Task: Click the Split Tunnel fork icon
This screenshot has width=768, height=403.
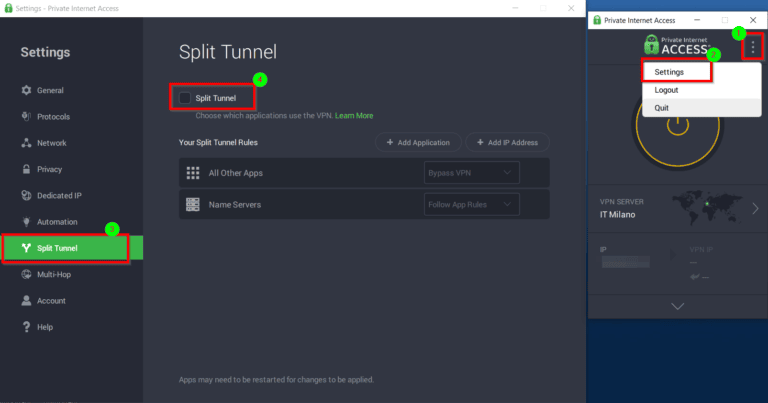Action: [x=26, y=248]
